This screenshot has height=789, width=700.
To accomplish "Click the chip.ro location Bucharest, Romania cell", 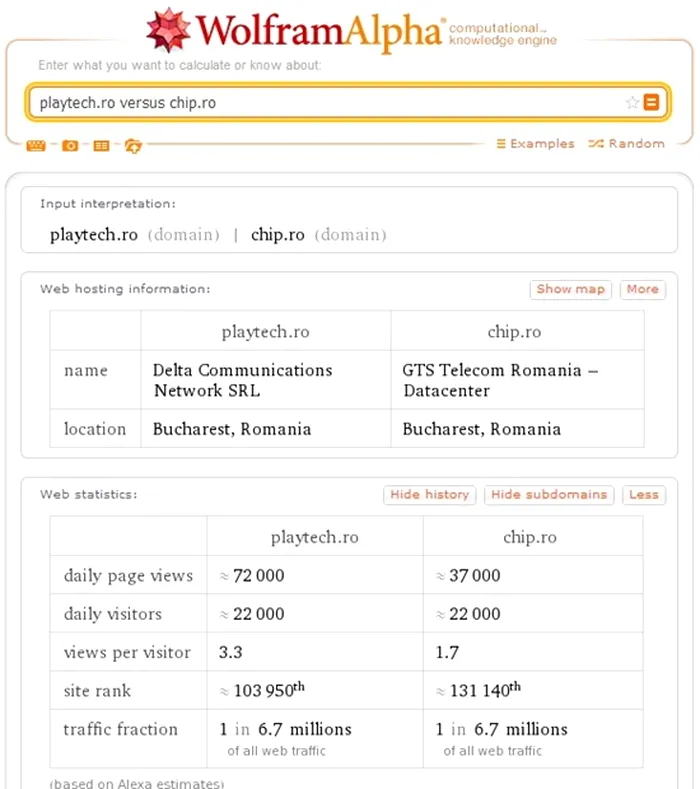I will pyautogui.click(x=517, y=429).
